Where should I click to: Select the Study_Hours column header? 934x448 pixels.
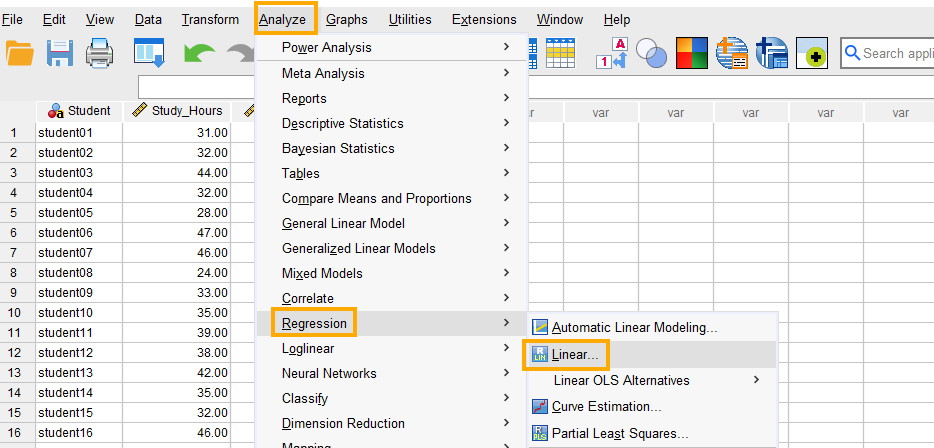(x=177, y=111)
